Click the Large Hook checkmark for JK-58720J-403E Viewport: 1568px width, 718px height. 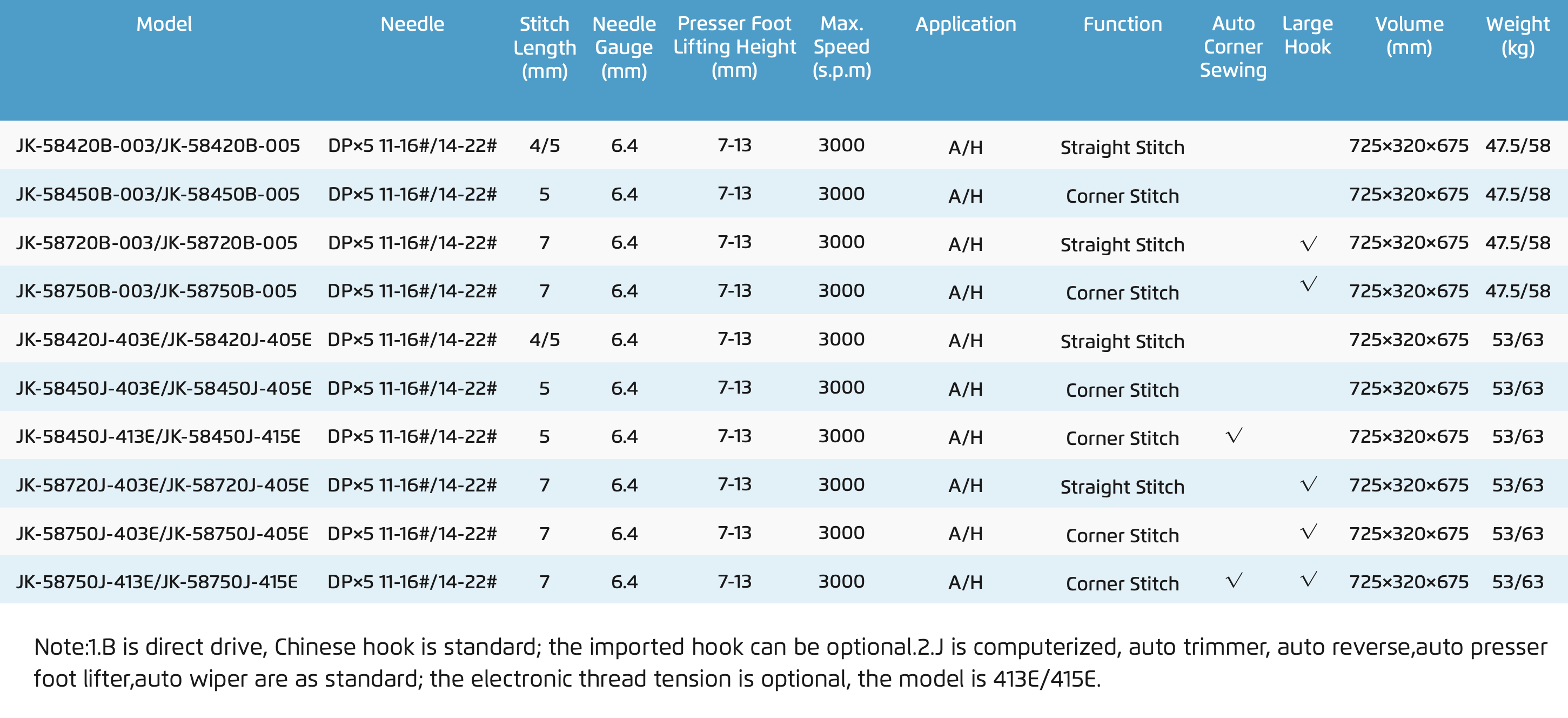(x=1308, y=484)
